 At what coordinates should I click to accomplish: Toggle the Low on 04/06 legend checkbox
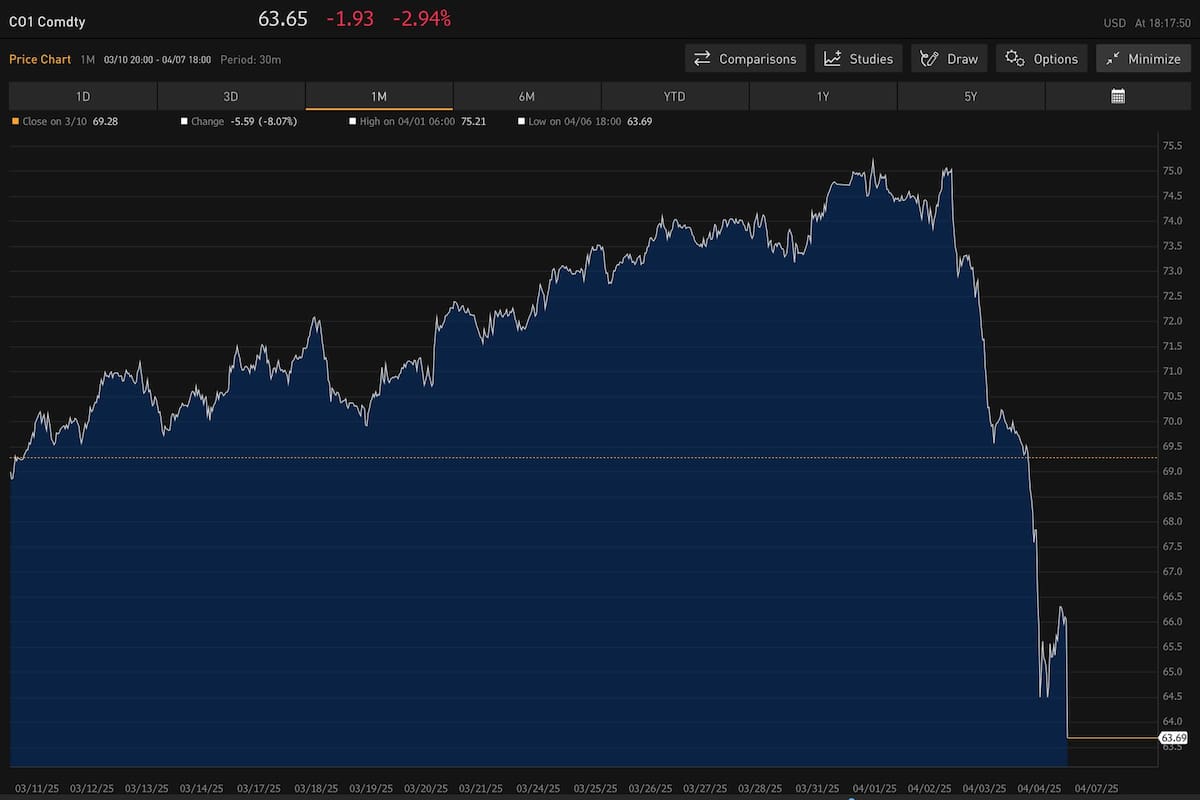[521, 121]
